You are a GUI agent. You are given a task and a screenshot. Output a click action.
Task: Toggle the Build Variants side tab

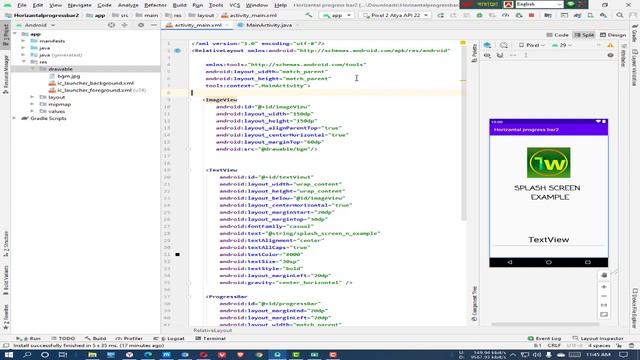[x=5, y=281]
